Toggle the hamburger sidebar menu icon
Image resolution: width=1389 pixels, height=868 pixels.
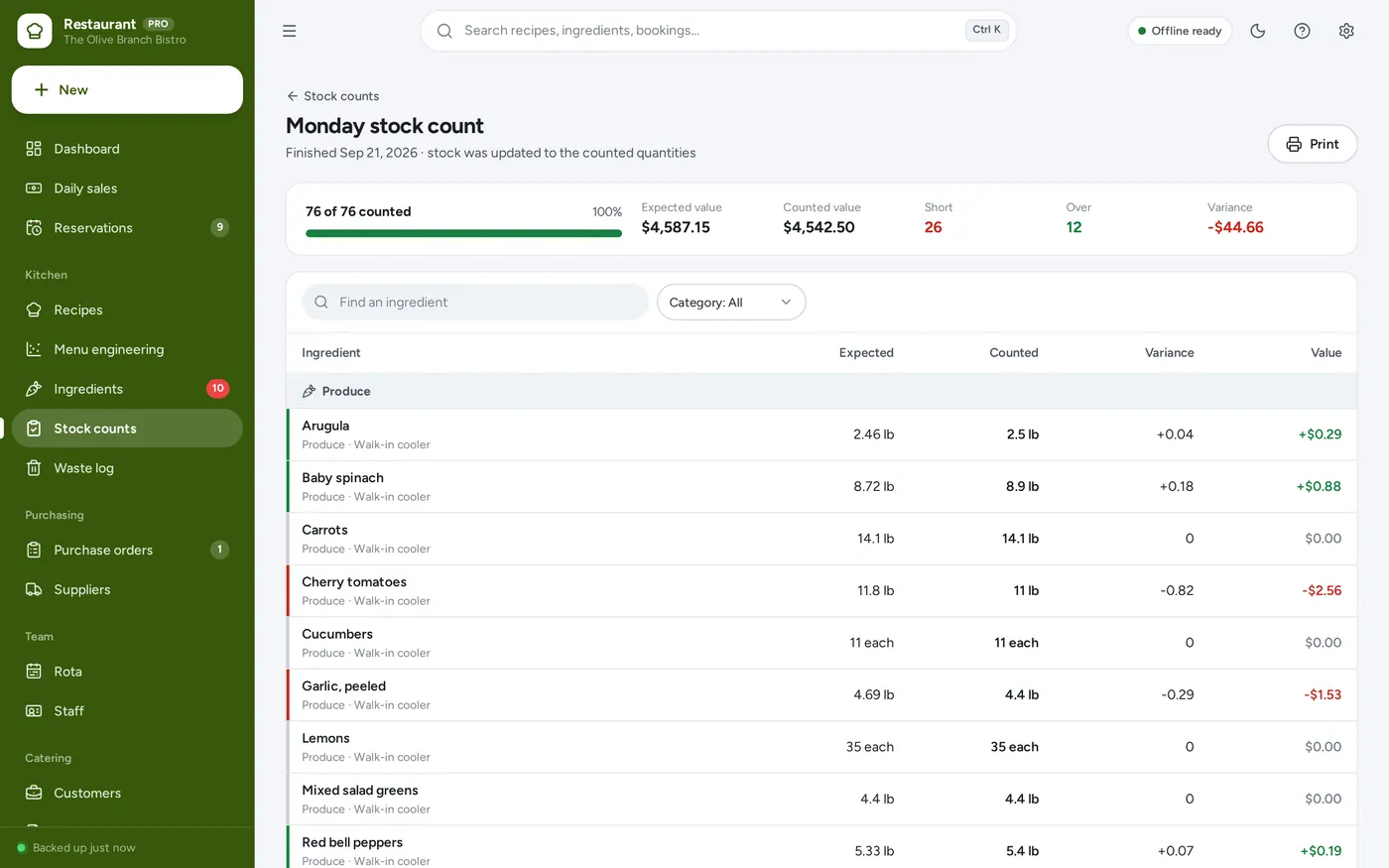pos(290,31)
